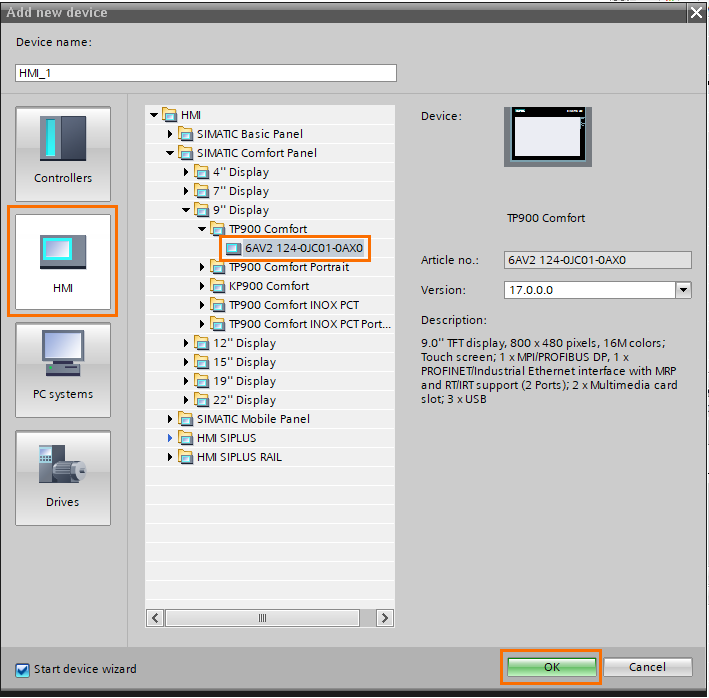Image resolution: width=709 pixels, height=698 pixels.
Task: Click the HMI SIPLUS folder icon
Action: coord(185,438)
